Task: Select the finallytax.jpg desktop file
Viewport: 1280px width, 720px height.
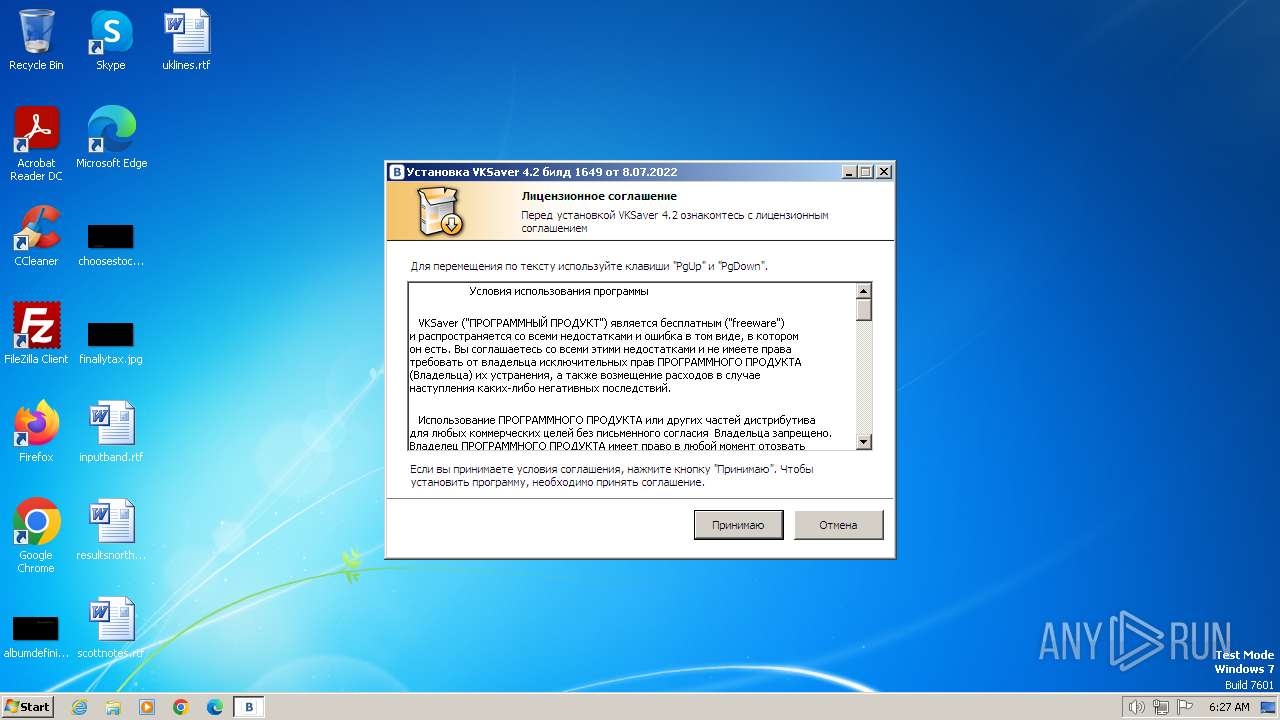Action: [x=111, y=343]
